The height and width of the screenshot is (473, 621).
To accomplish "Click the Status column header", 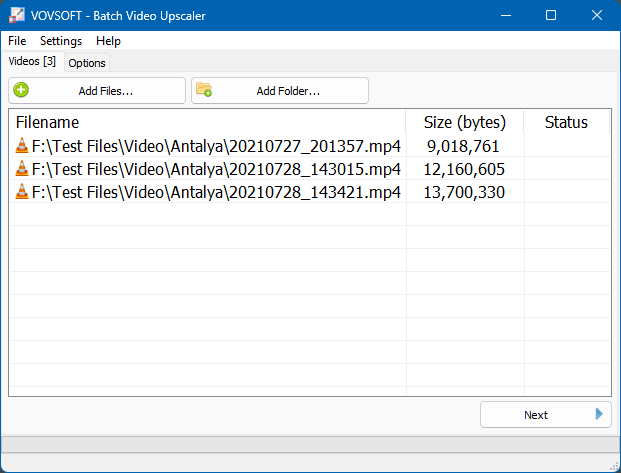I will [566, 122].
